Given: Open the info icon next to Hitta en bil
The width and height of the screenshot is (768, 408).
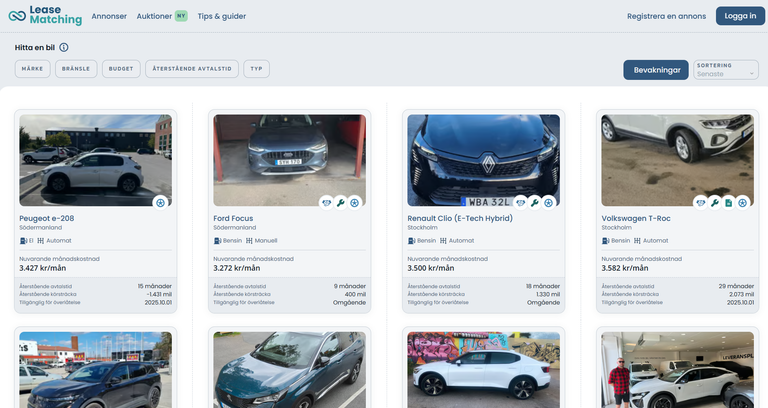Looking at the screenshot, I should [x=64, y=48].
